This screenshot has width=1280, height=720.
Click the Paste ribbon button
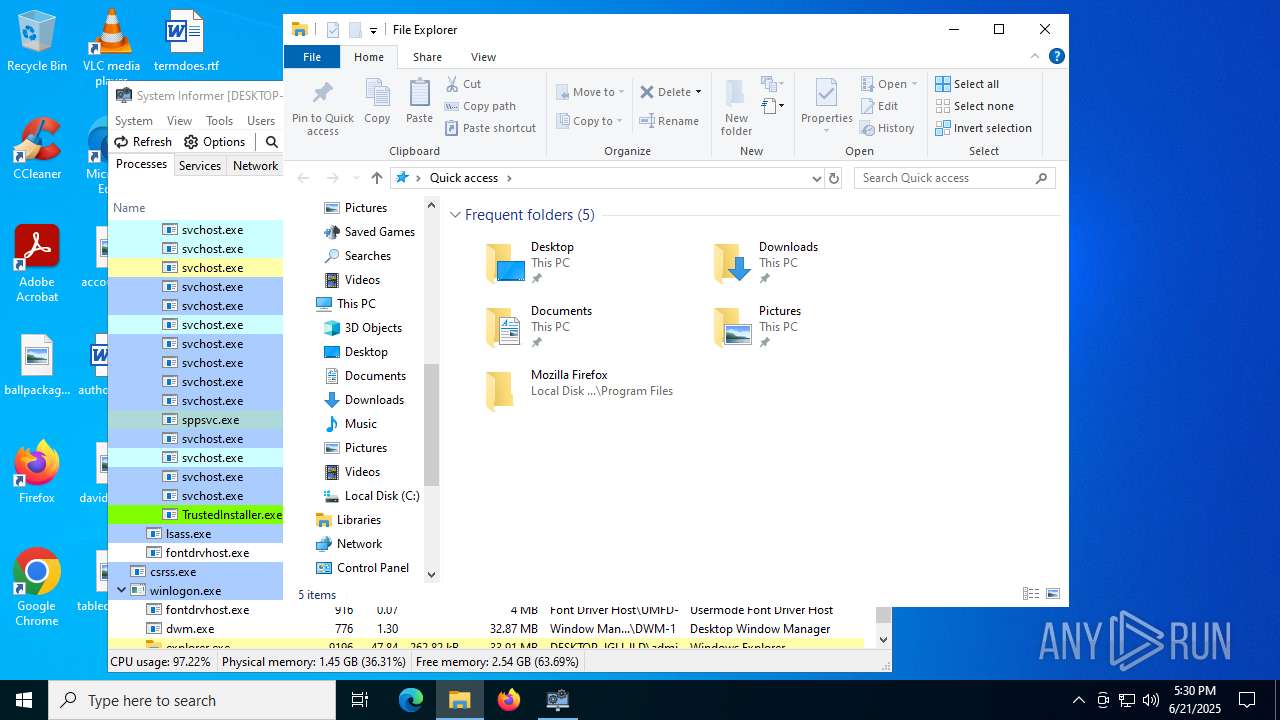[x=419, y=102]
